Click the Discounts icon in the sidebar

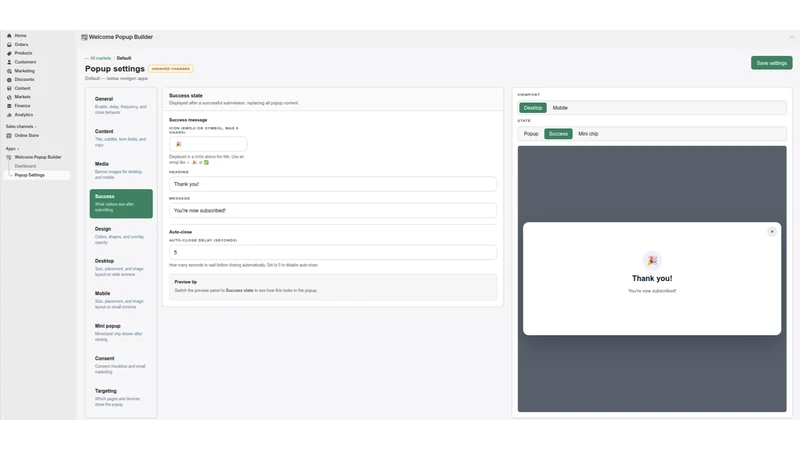(x=9, y=80)
